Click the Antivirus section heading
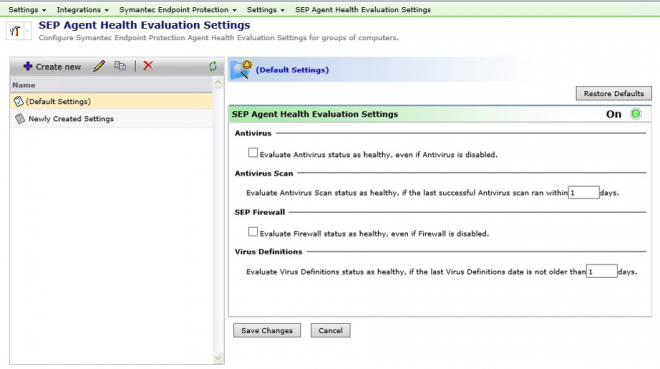The image size is (660, 369). [x=253, y=133]
